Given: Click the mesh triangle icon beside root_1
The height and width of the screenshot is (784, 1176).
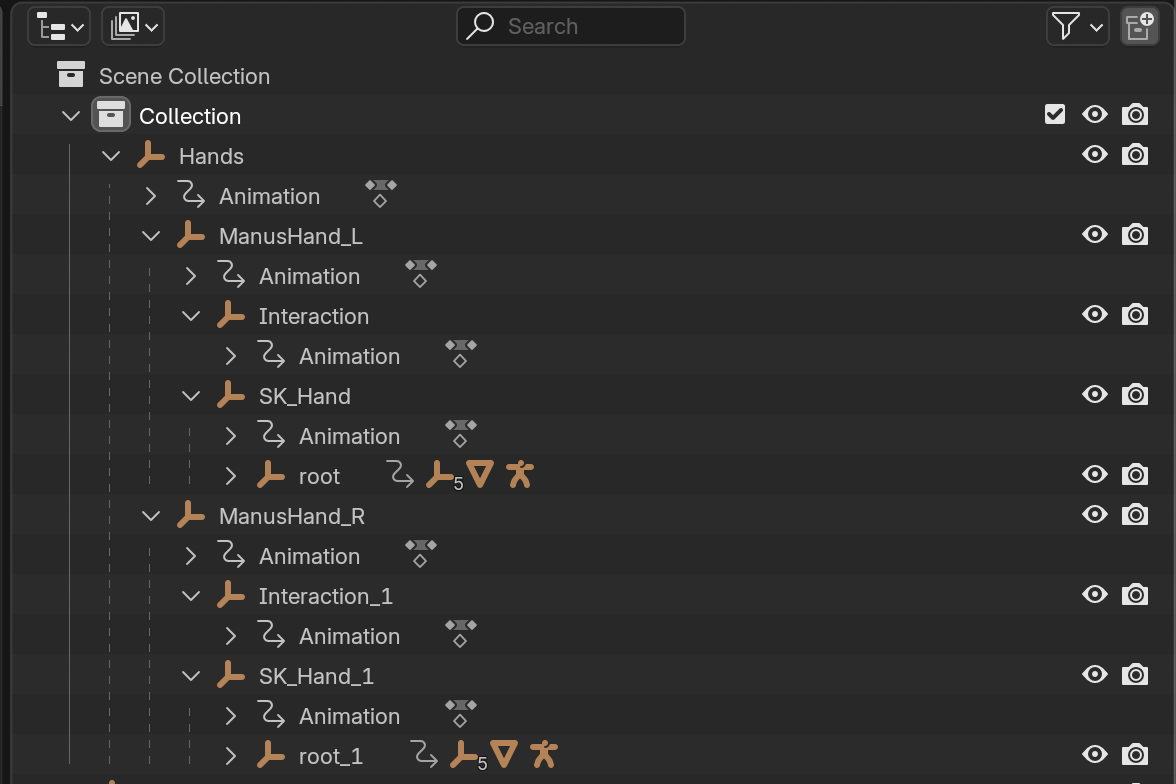Looking at the screenshot, I should click(504, 755).
